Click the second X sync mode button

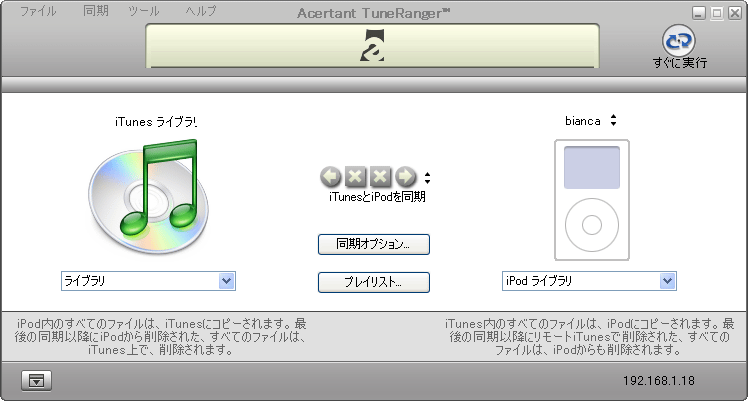click(380, 176)
